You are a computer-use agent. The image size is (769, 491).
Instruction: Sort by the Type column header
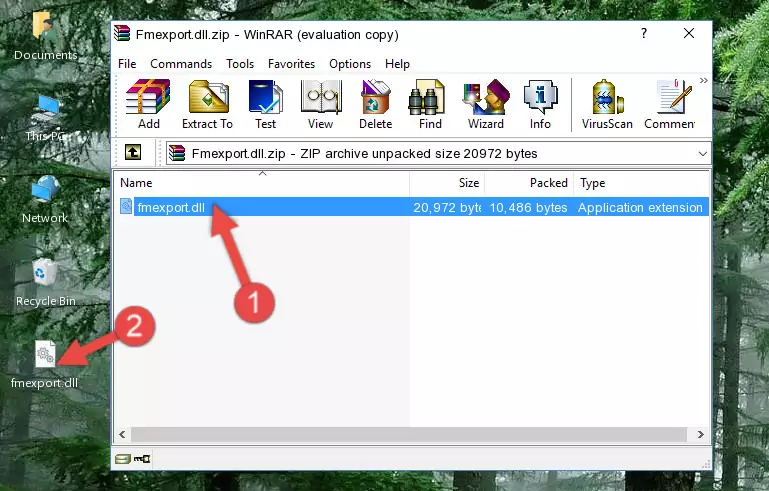pos(641,183)
